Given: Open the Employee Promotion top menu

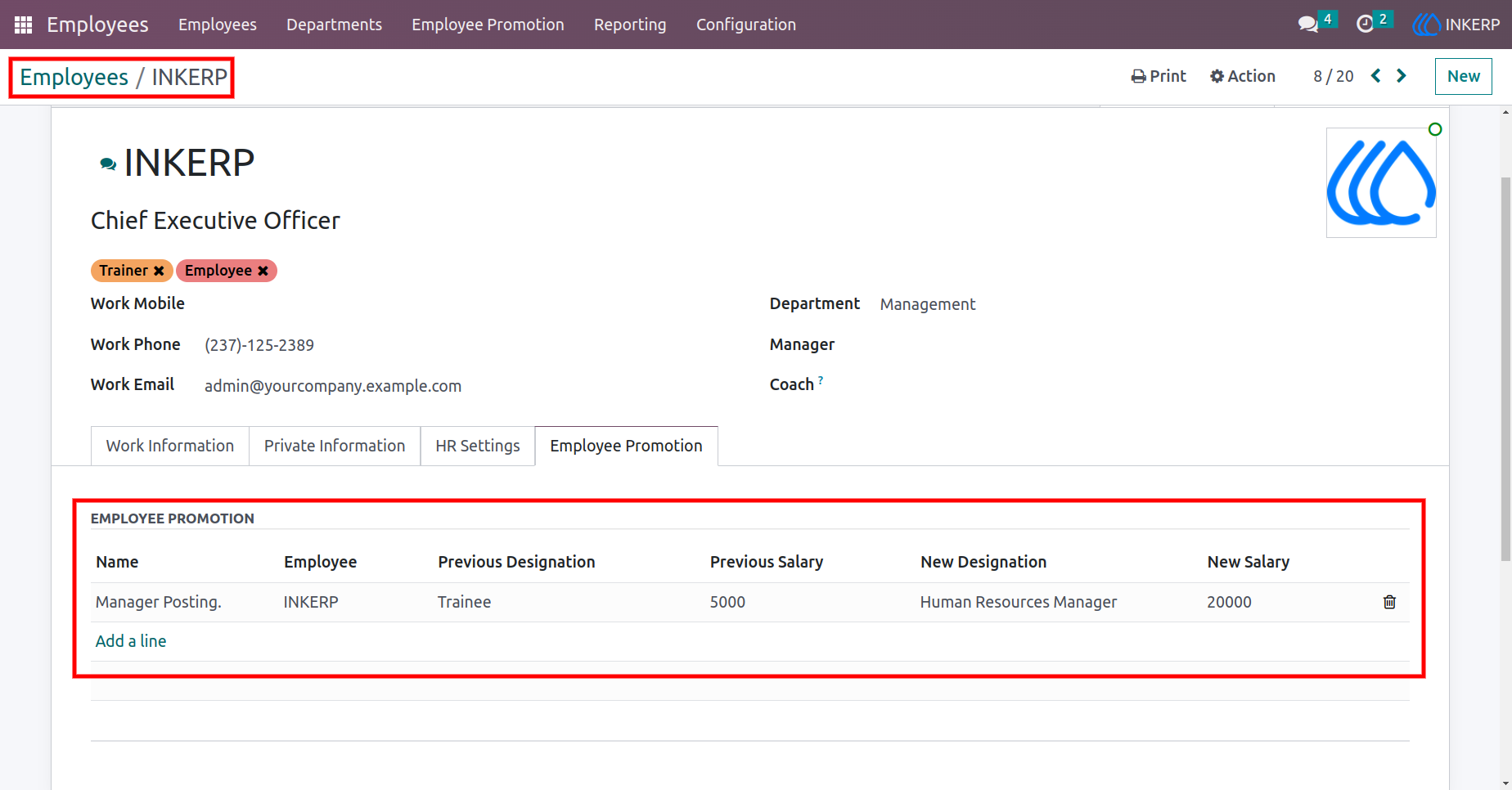Looking at the screenshot, I should pos(488,25).
